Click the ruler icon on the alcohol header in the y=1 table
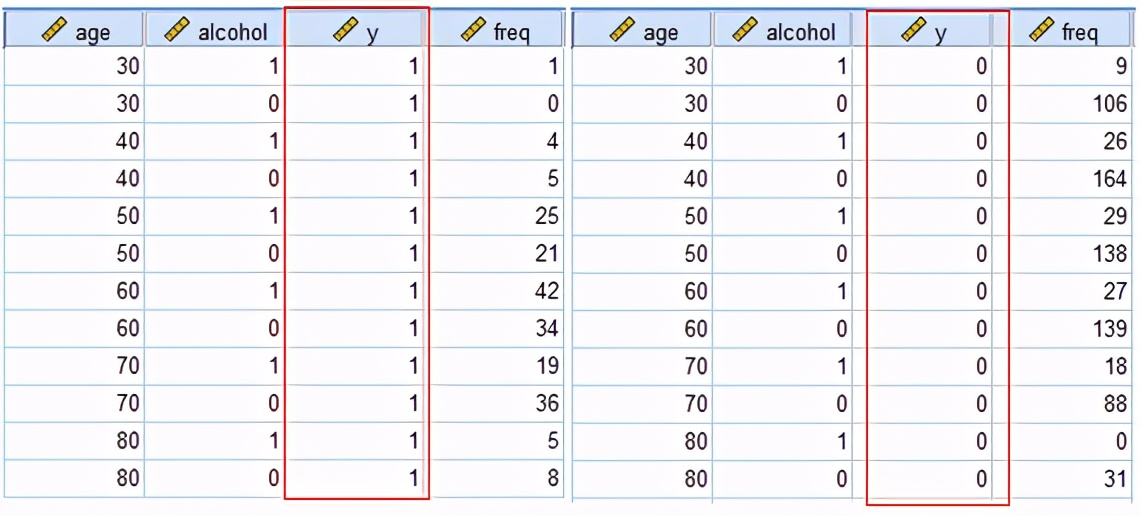1140x516 pixels. point(177,31)
